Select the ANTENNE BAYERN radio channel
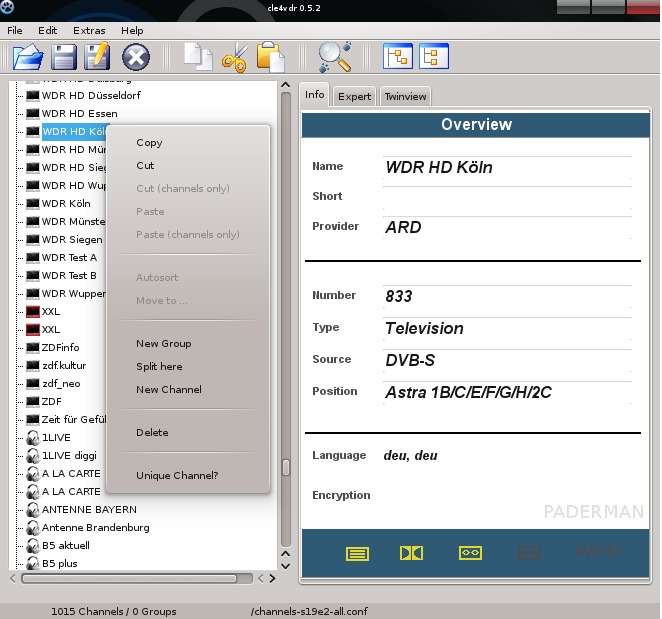Screen dimensions: 662x619 coord(88,509)
